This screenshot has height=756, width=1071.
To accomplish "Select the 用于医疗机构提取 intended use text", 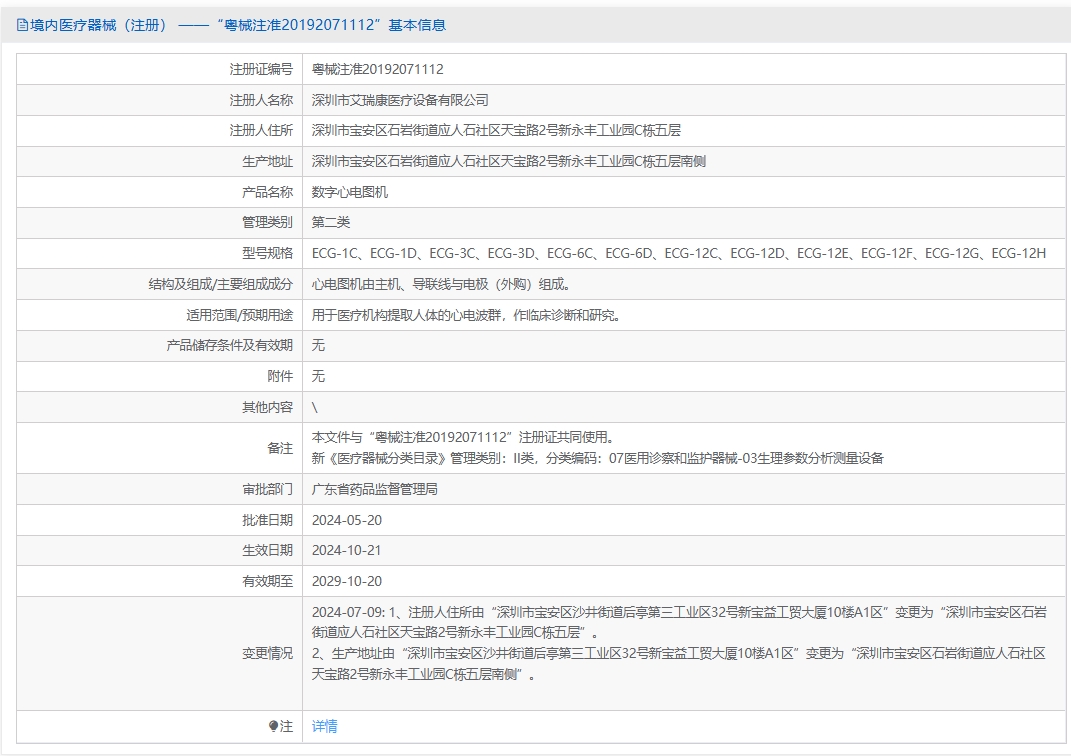I will click(466, 316).
